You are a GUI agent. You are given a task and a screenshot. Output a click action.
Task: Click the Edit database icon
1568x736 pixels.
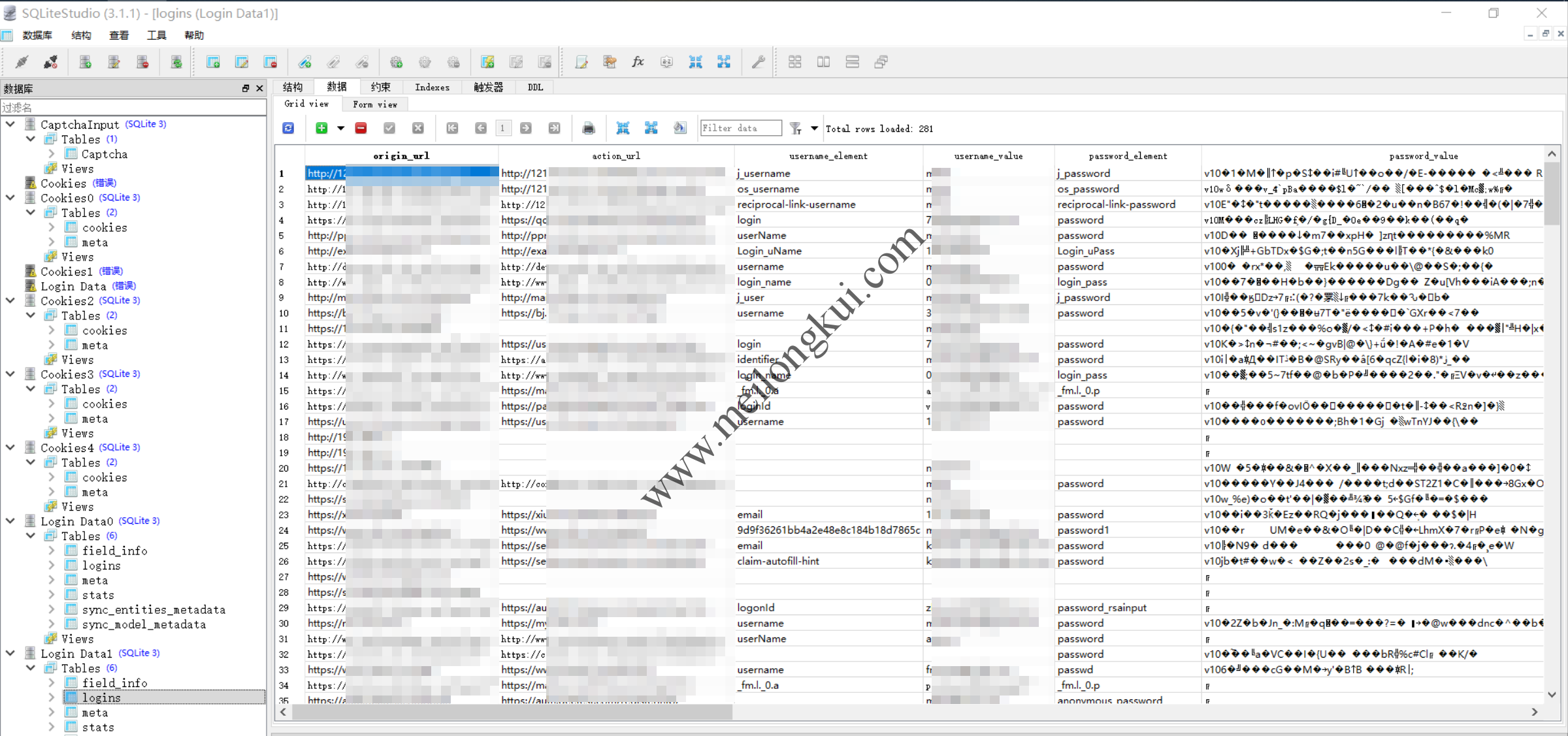(114, 62)
